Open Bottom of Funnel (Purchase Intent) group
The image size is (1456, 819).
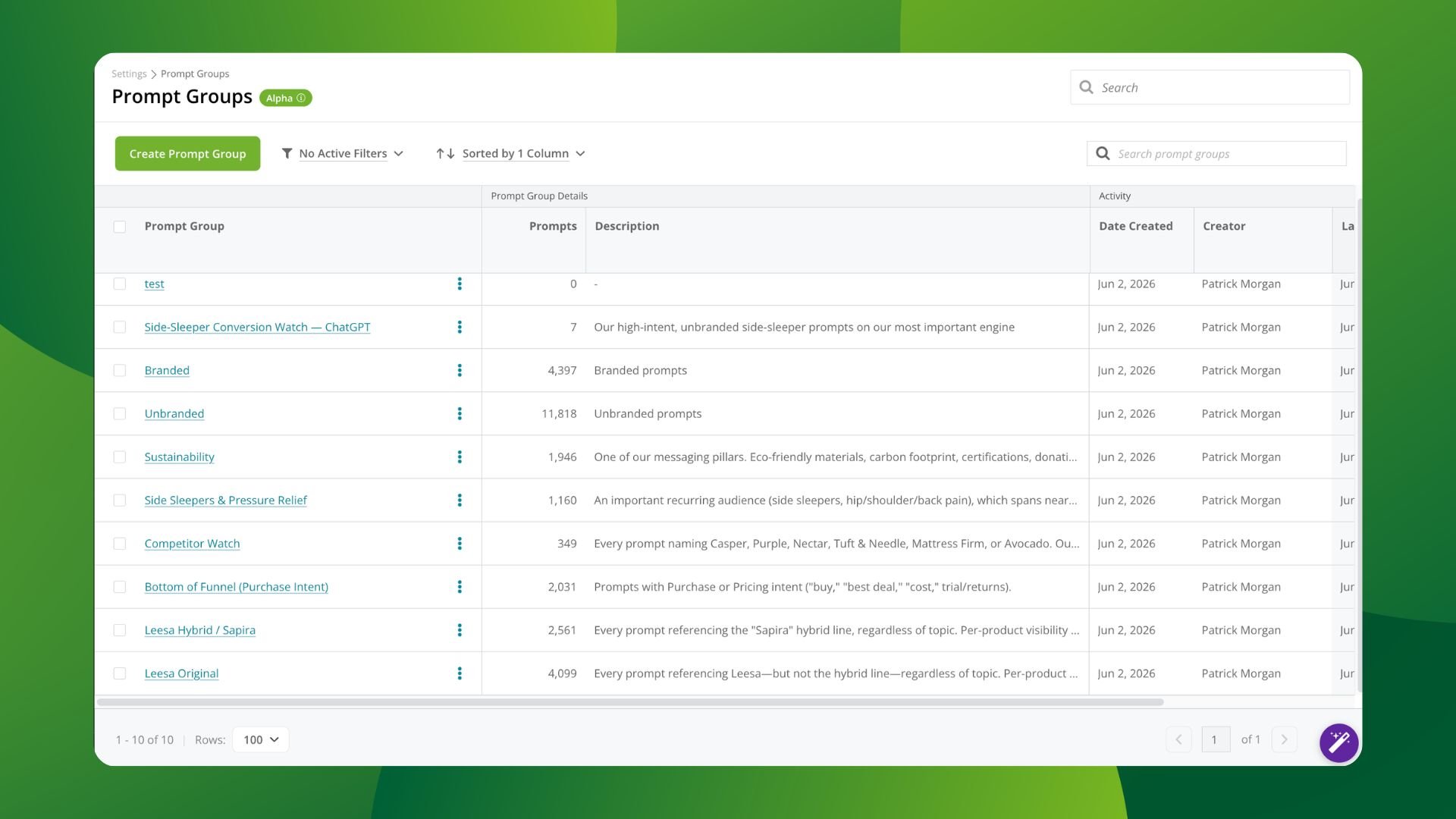point(236,586)
